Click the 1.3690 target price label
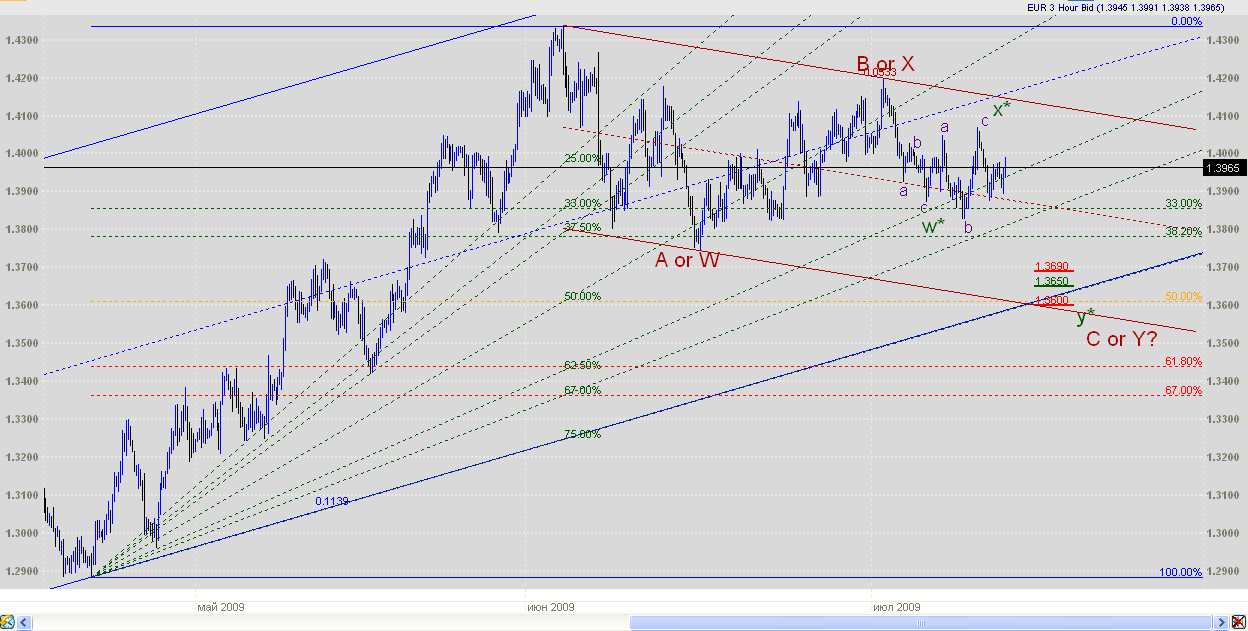 (1051, 266)
